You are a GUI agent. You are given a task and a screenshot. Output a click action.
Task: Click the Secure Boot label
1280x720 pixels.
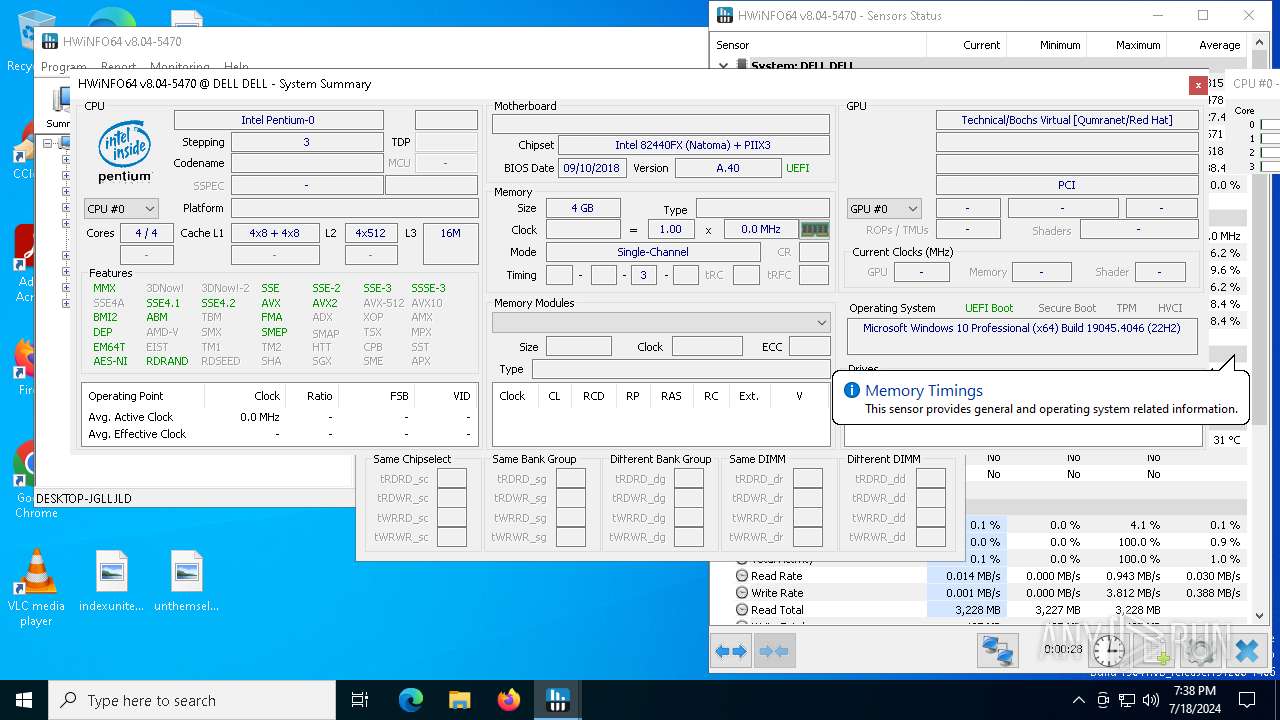(x=1067, y=308)
